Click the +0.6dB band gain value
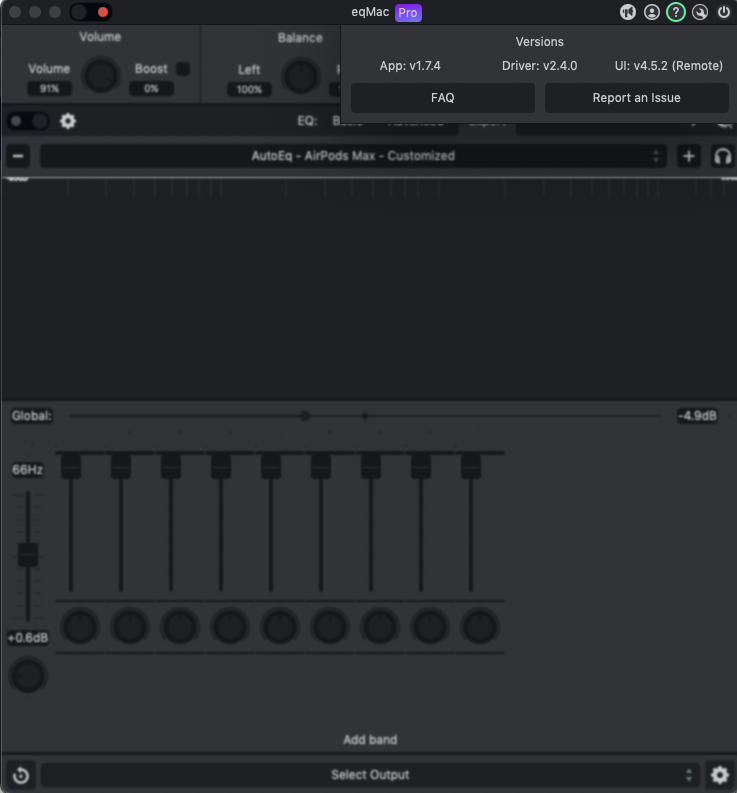 (28, 638)
